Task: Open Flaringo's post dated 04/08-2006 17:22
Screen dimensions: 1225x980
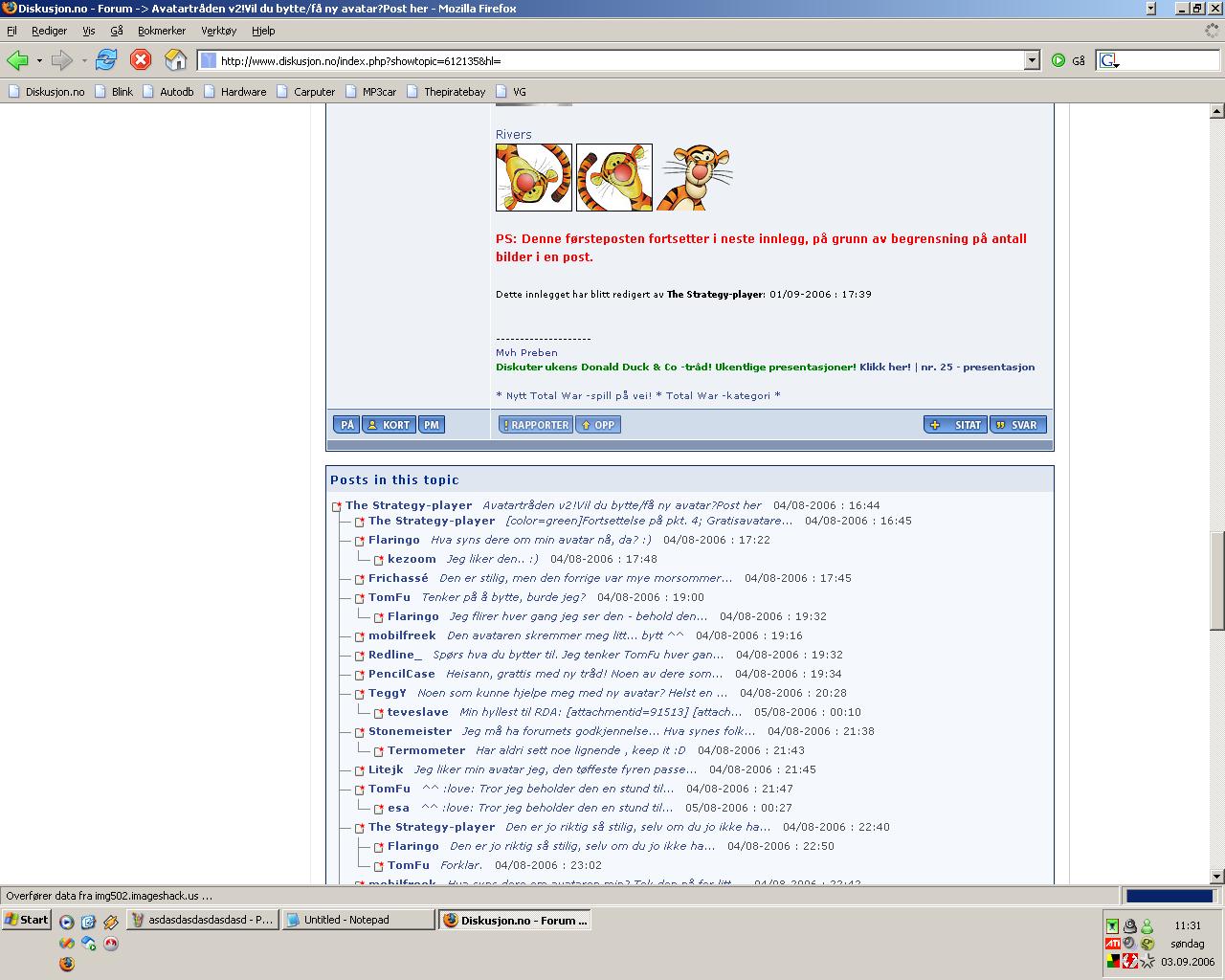Action: tap(541, 540)
